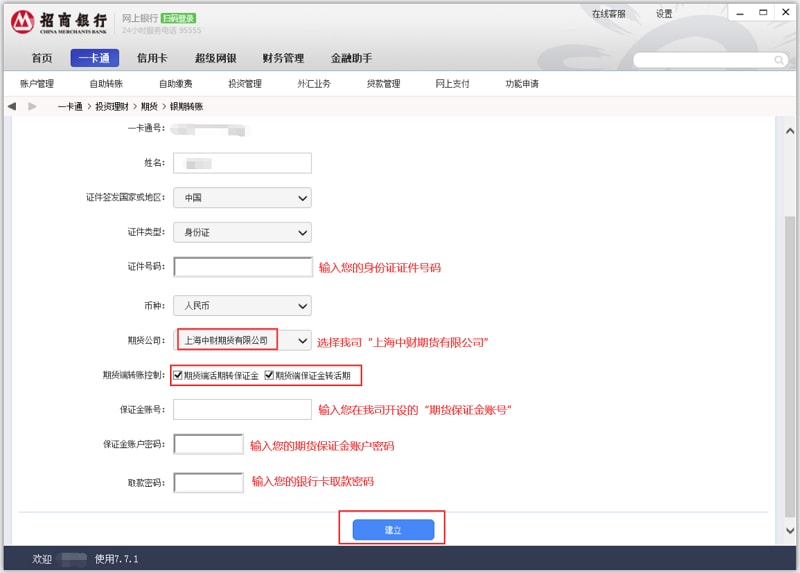The width and height of the screenshot is (800, 573).
Task: Expand the 证件签发国家或地区 dropdown
Action: coord(242,198)
